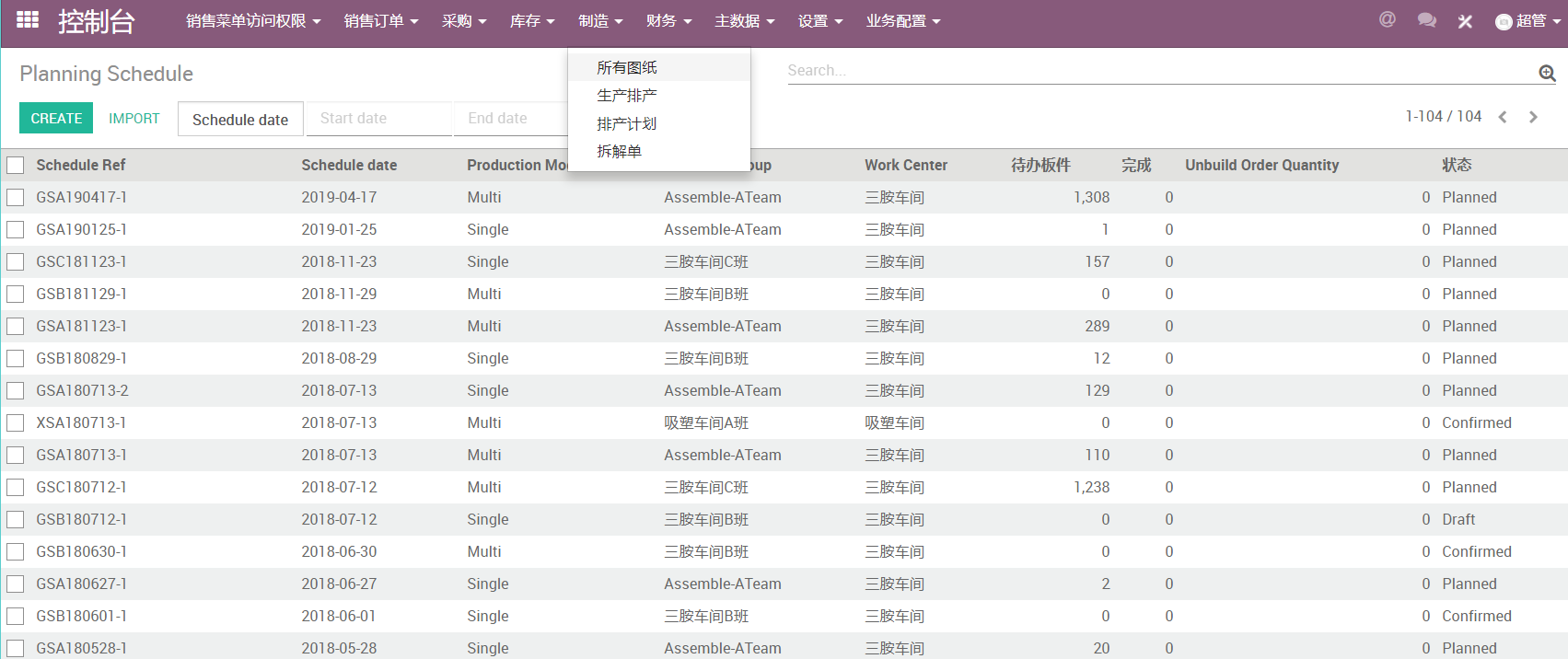
Task: Select 生产排产 from the open menu
Action: click(626, 96)
